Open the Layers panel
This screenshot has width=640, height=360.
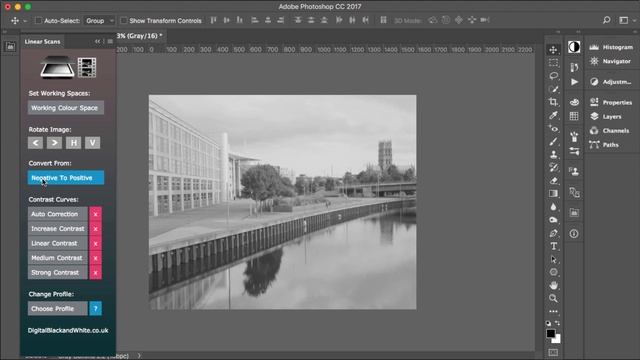606,117
